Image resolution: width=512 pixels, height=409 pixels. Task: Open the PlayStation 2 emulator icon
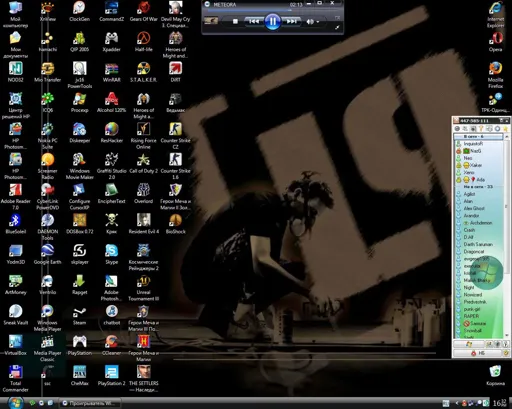pos(111,376)
